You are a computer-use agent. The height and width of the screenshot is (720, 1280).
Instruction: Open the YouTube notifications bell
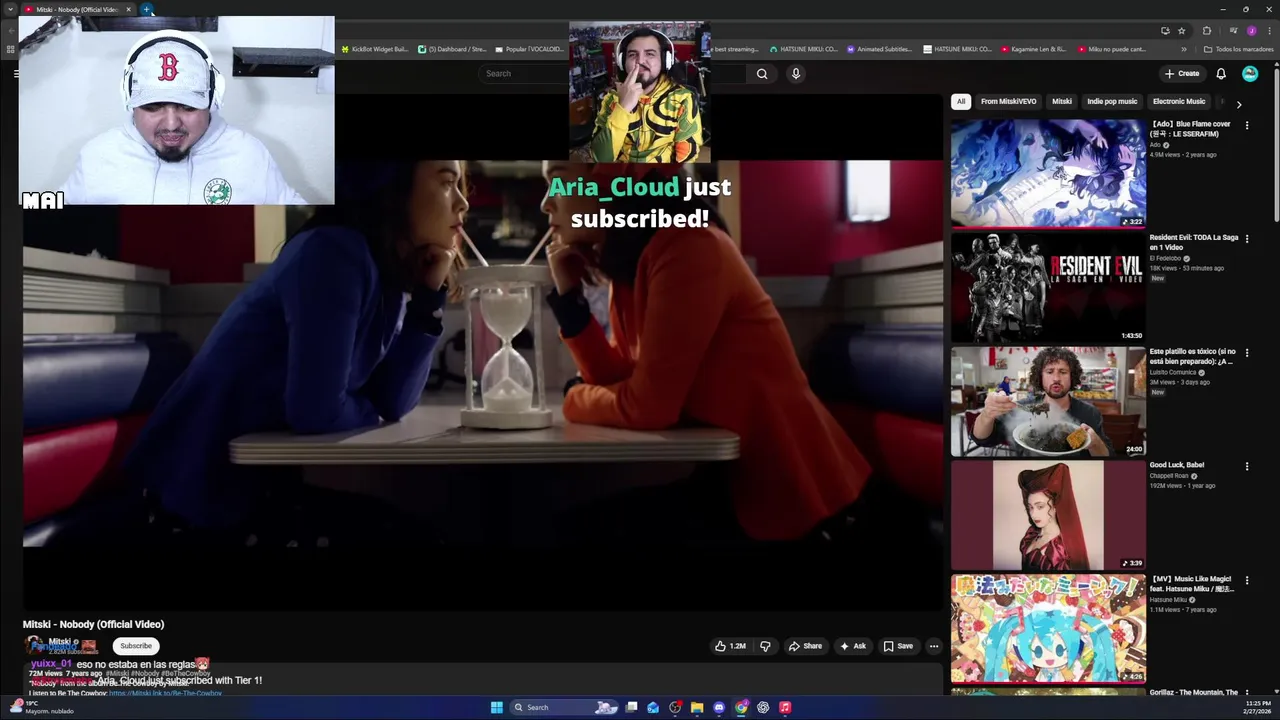pos(1221,73)
